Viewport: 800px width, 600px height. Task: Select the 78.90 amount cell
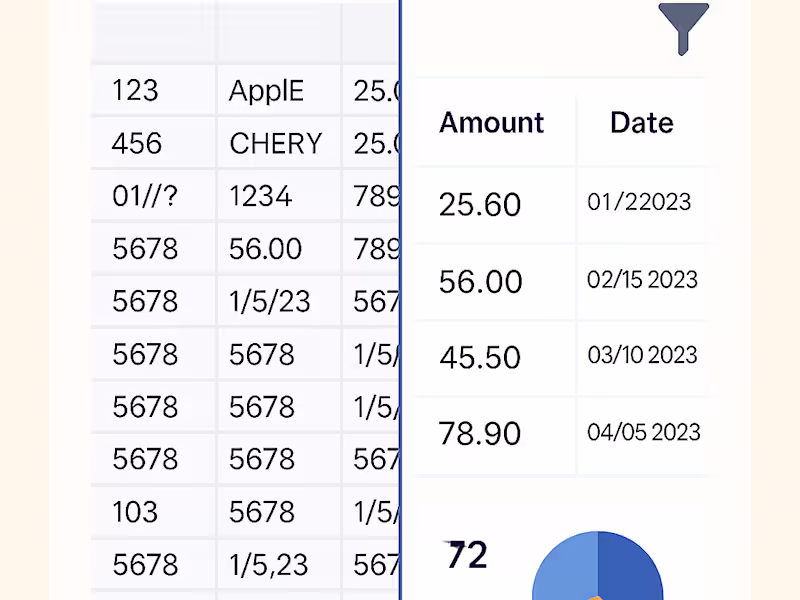coord(480,433)
